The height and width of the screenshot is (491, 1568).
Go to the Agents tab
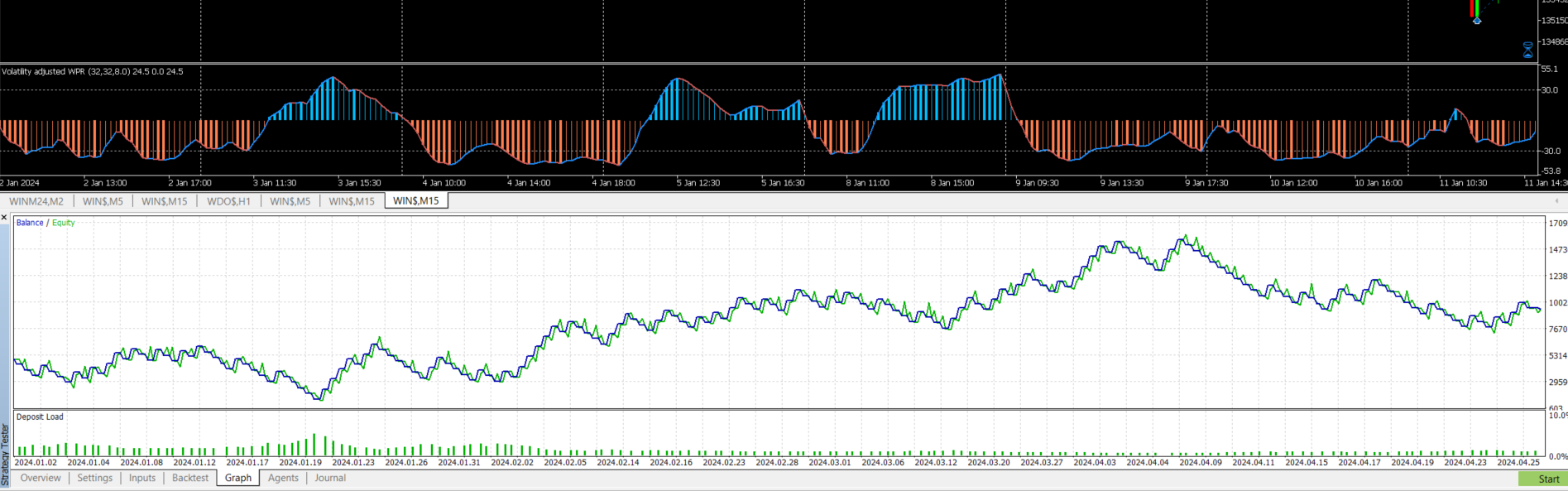click(x=283, y=479)
